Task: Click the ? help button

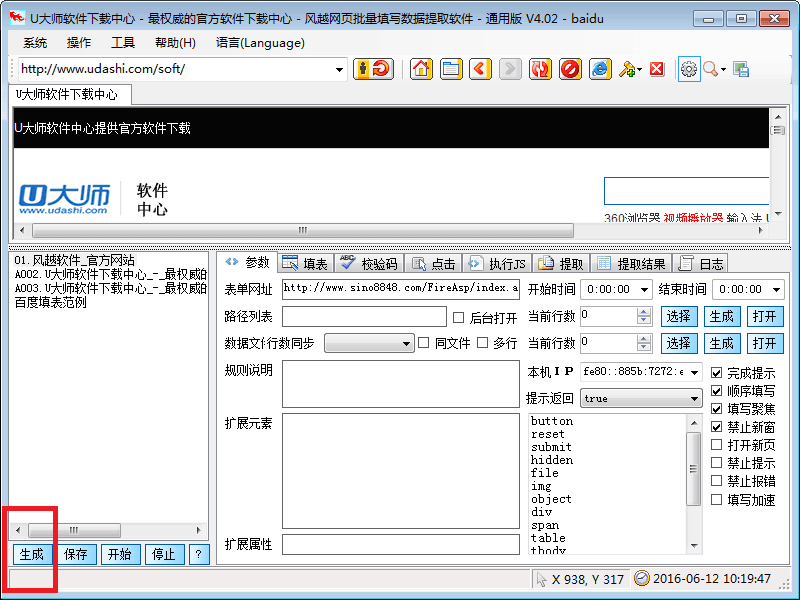Action: coord(199,554)
